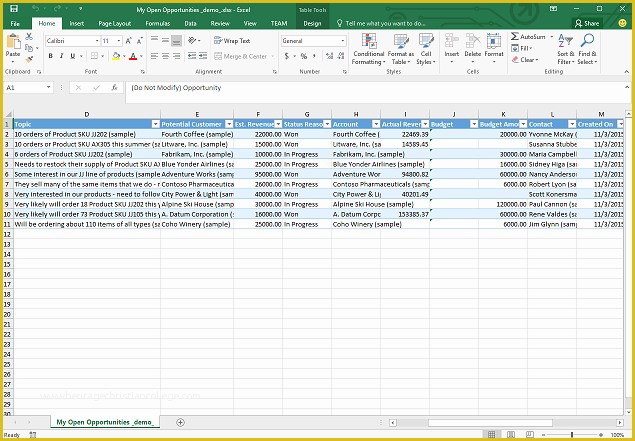Apply Orientation text rotation icon
Screen dimensions: 635x441
[192, 40]
